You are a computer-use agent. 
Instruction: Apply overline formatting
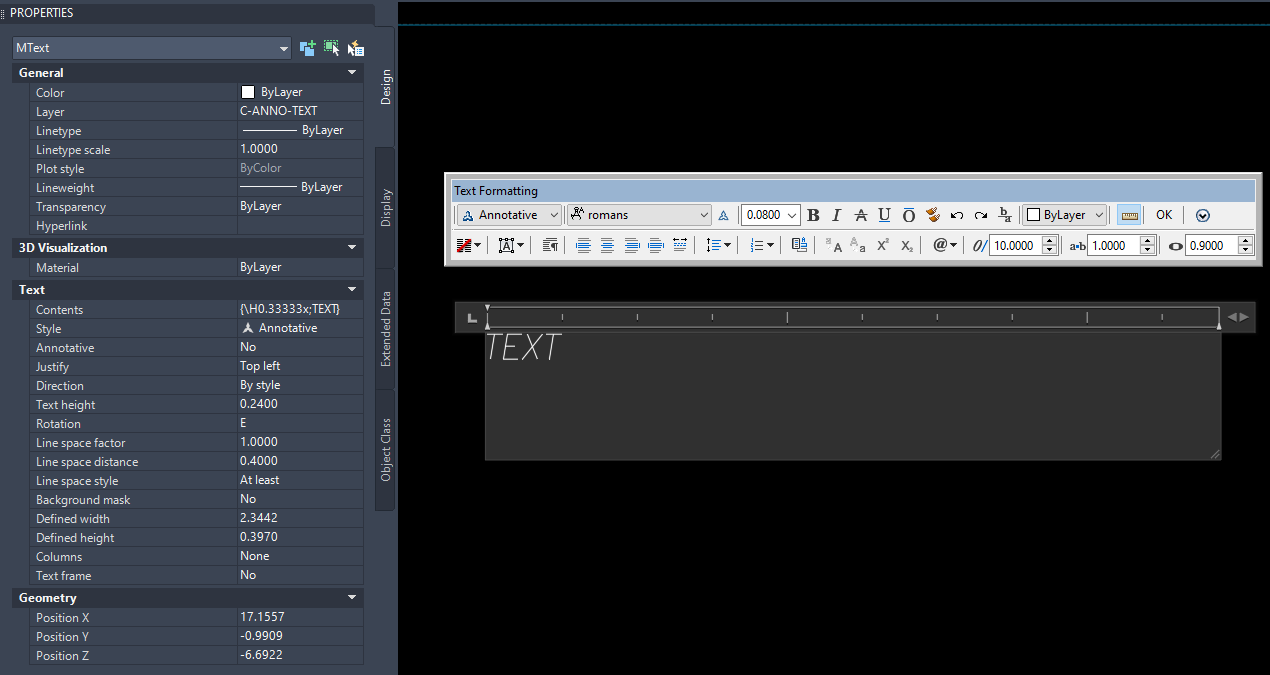tap(908, 215)
